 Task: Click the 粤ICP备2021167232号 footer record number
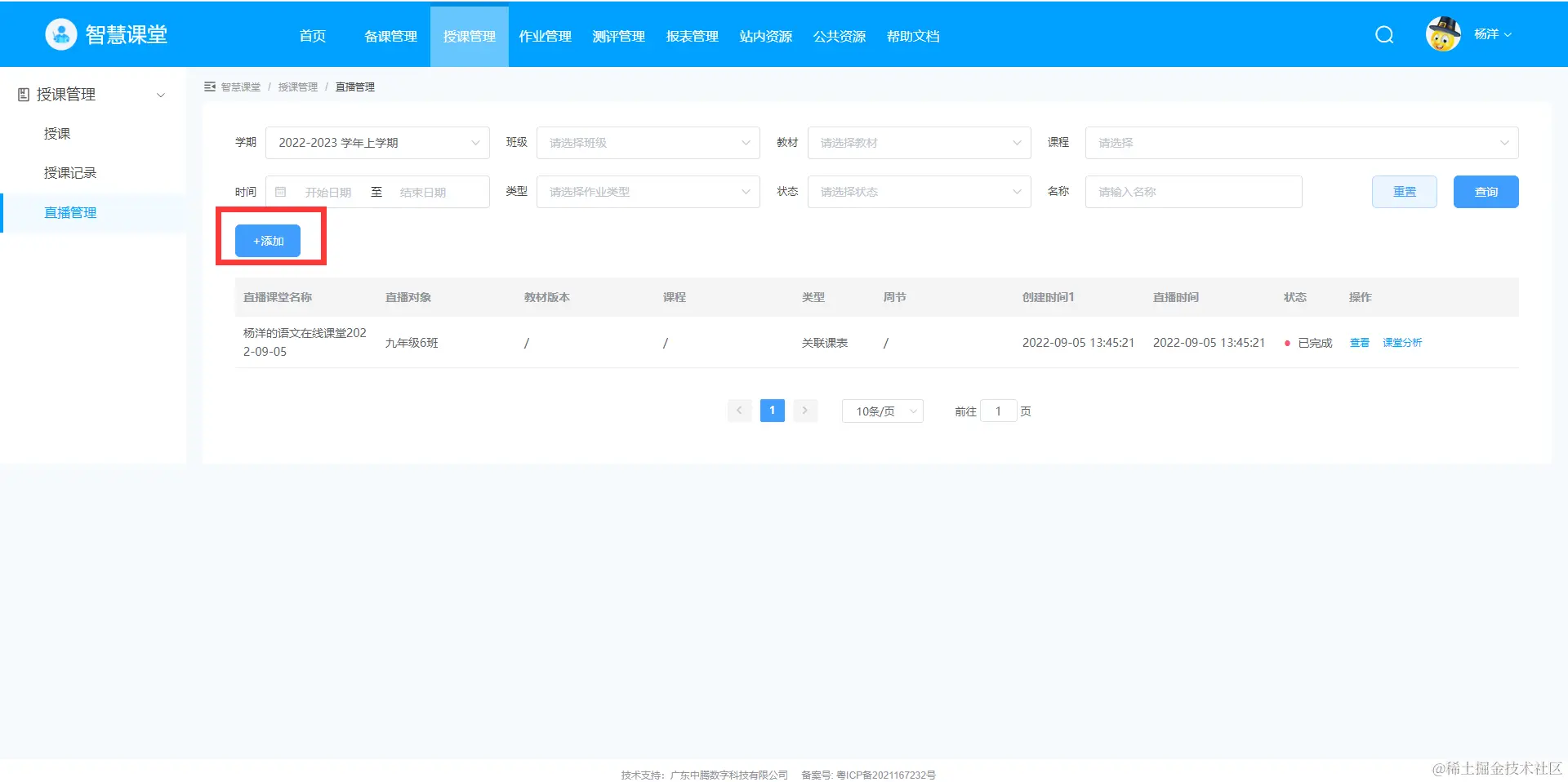[x=886, y=775]
